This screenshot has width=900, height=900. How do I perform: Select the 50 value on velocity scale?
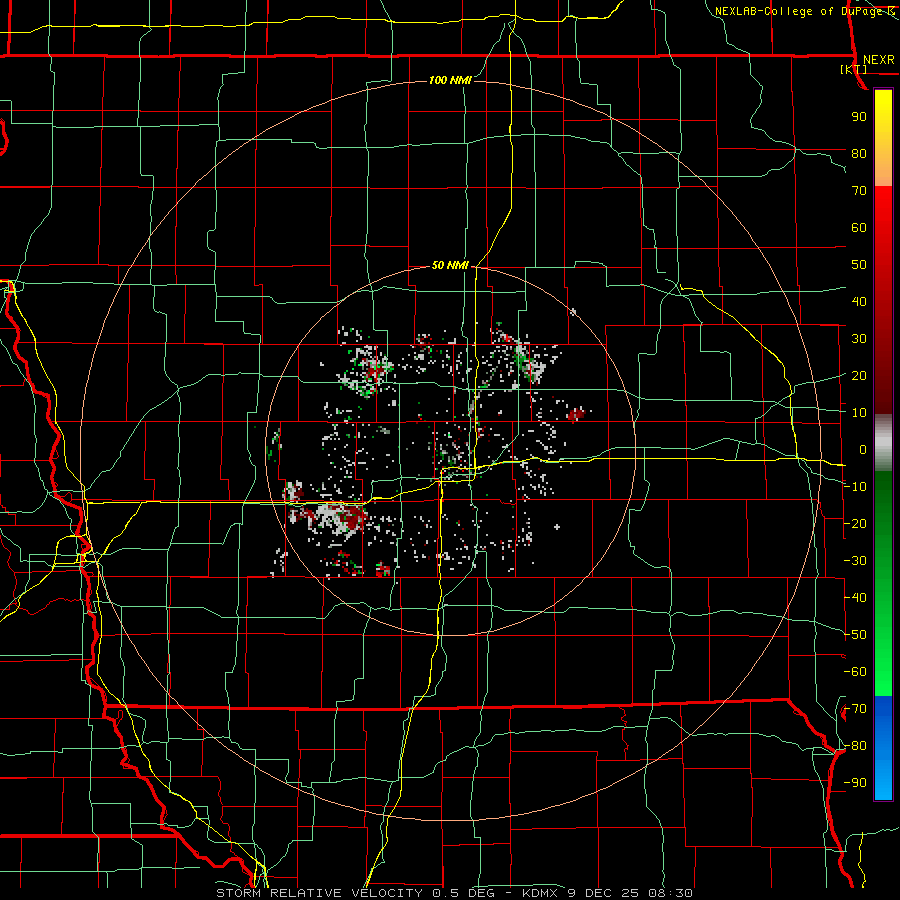[859, 265]
